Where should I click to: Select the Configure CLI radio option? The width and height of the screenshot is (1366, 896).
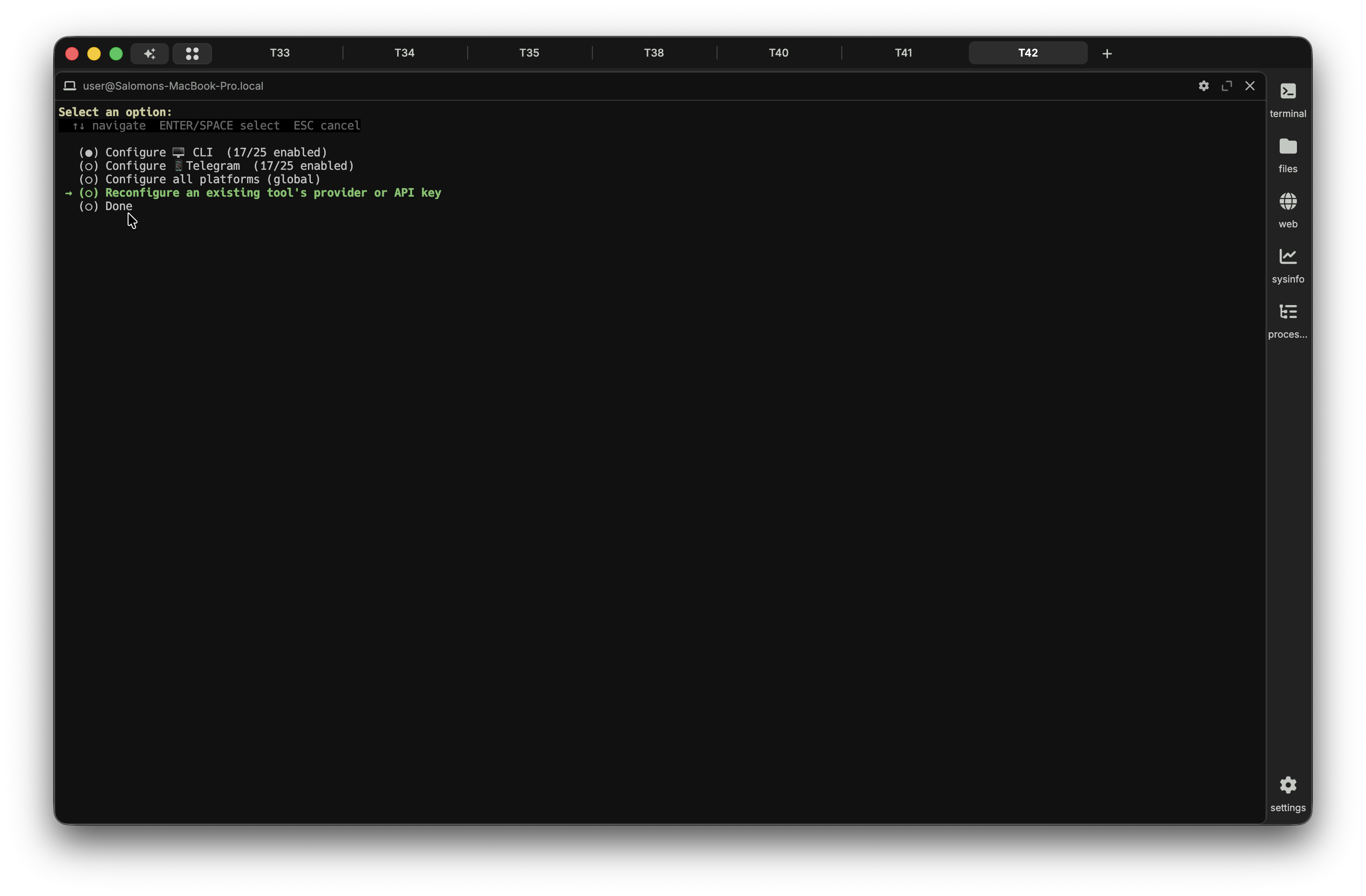click(x=202, y=152)
